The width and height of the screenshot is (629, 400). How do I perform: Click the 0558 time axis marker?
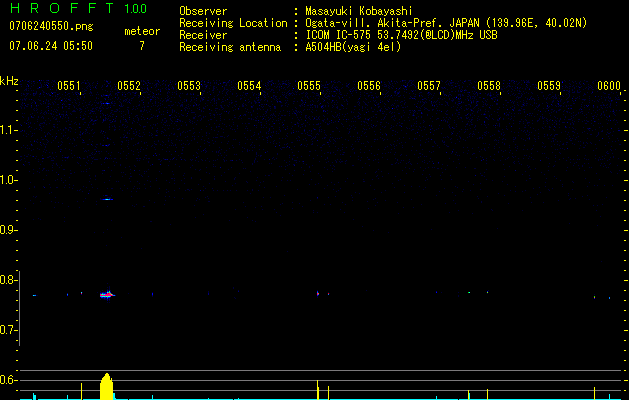(489, 86)
